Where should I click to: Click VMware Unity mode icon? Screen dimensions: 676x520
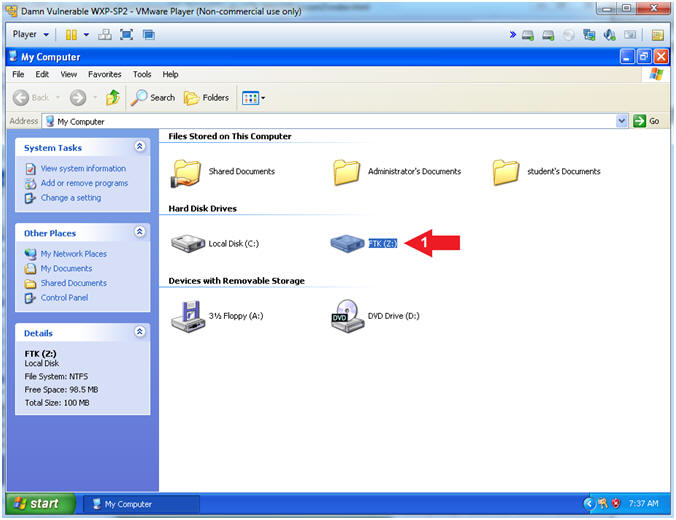(149, 34)
